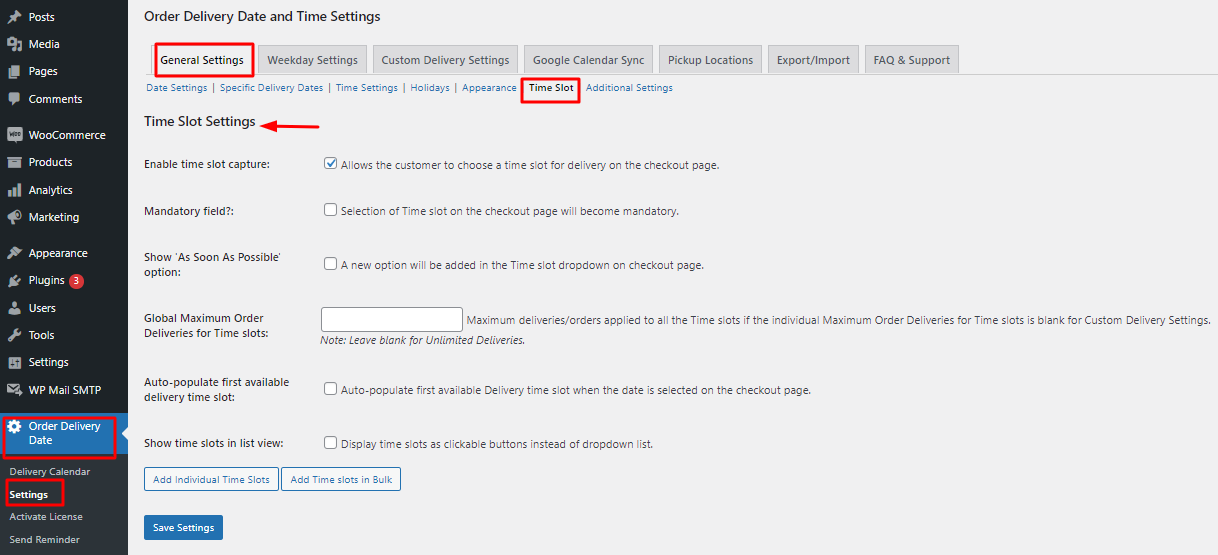Select the Time Slot sub-link
The height and width of the screenshot is (555, 1218).
551,88
